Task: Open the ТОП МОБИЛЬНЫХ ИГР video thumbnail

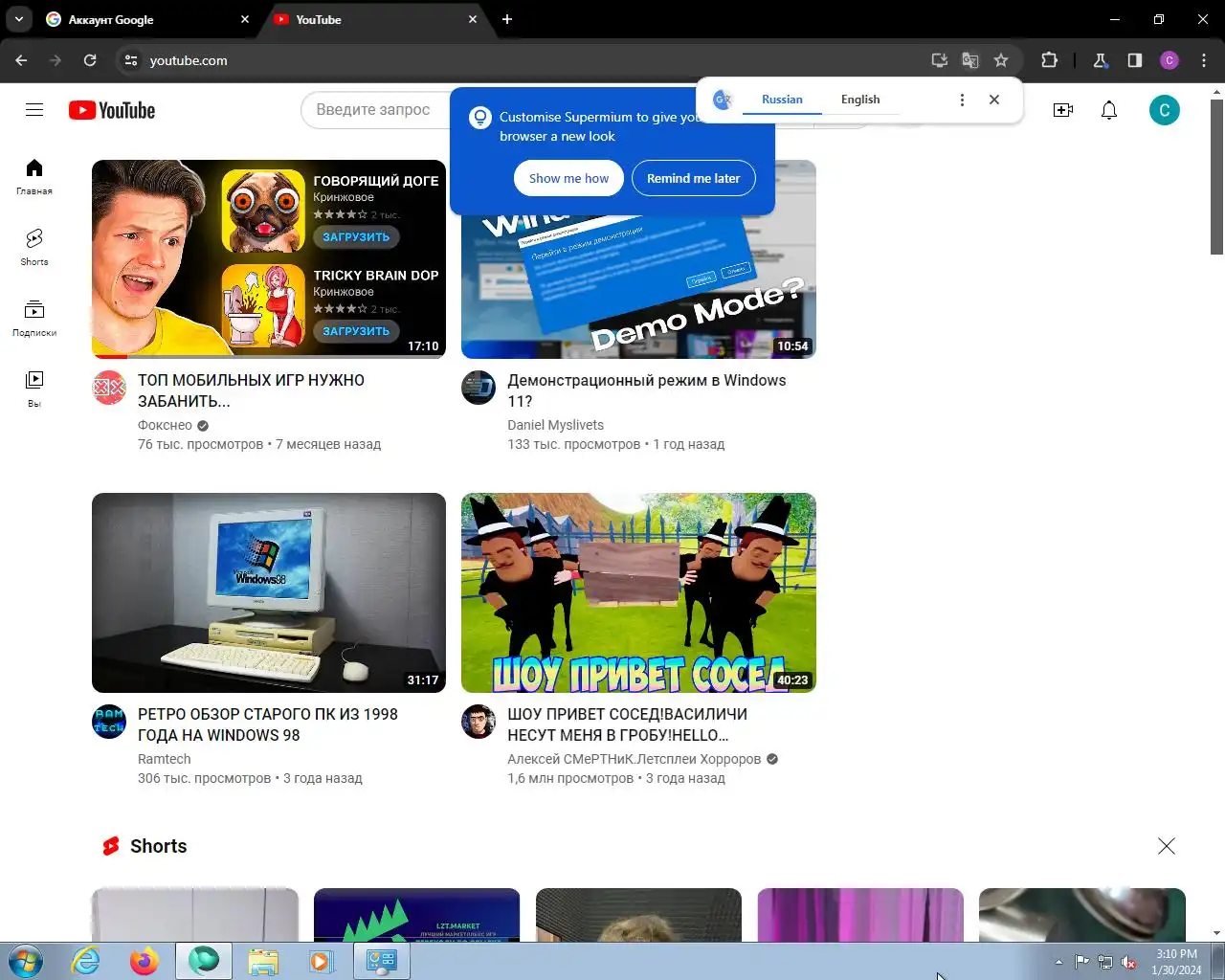Action: pyautogui.click(x=269, y=259)
